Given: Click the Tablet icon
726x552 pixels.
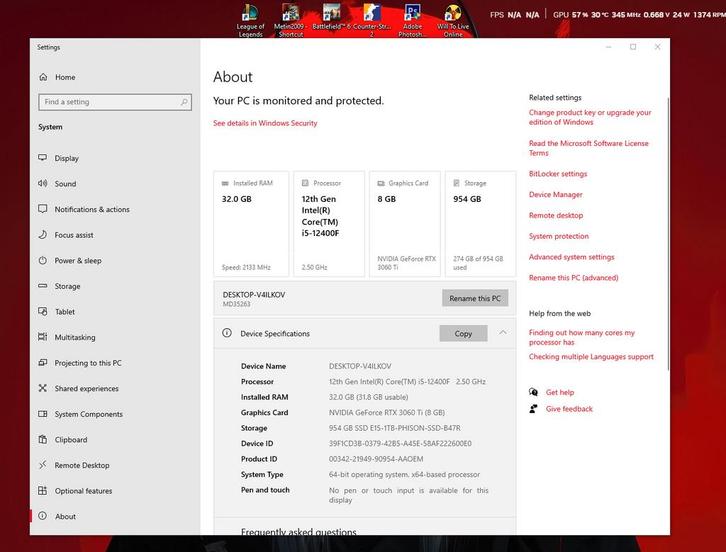Looking at the screenshot, I should [x=43, y=311].
